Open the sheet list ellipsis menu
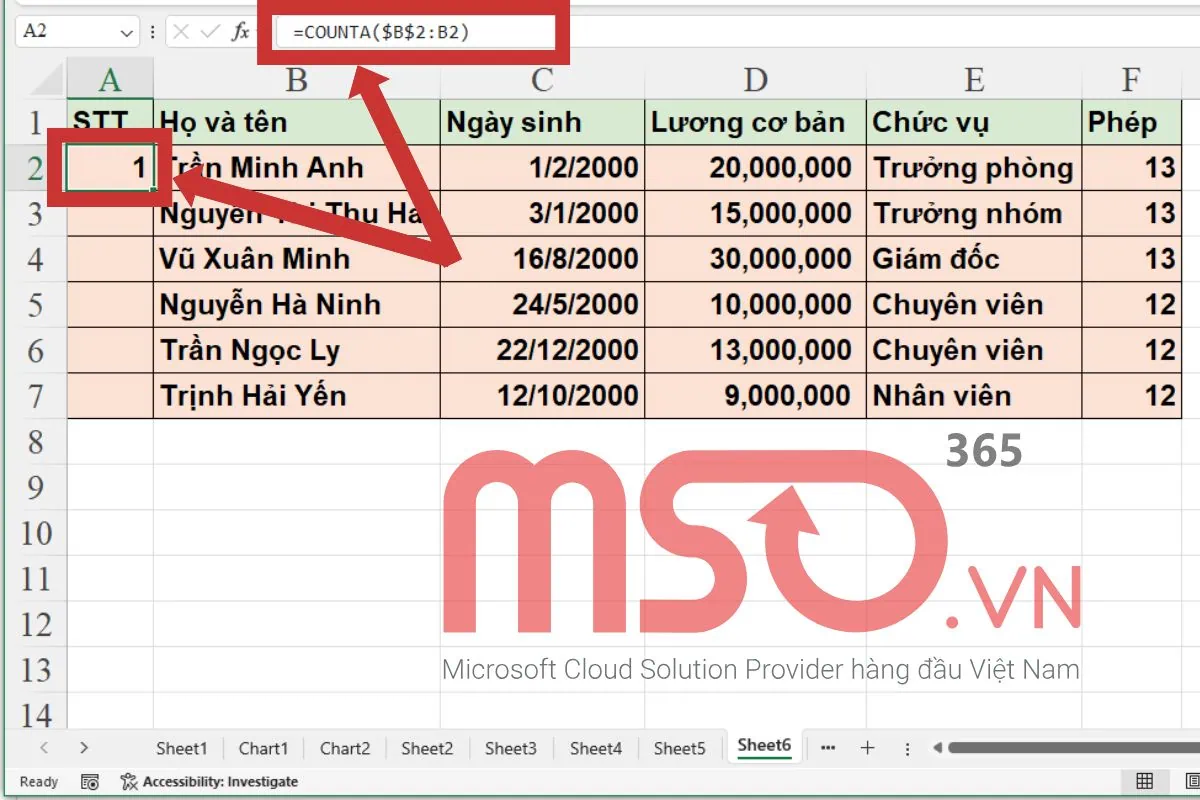 (828, 748)
